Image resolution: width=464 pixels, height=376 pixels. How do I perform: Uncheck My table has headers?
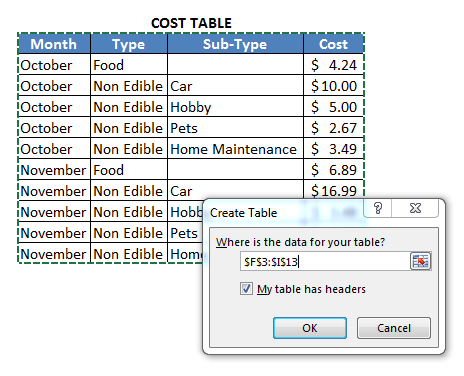click(246, 289)
